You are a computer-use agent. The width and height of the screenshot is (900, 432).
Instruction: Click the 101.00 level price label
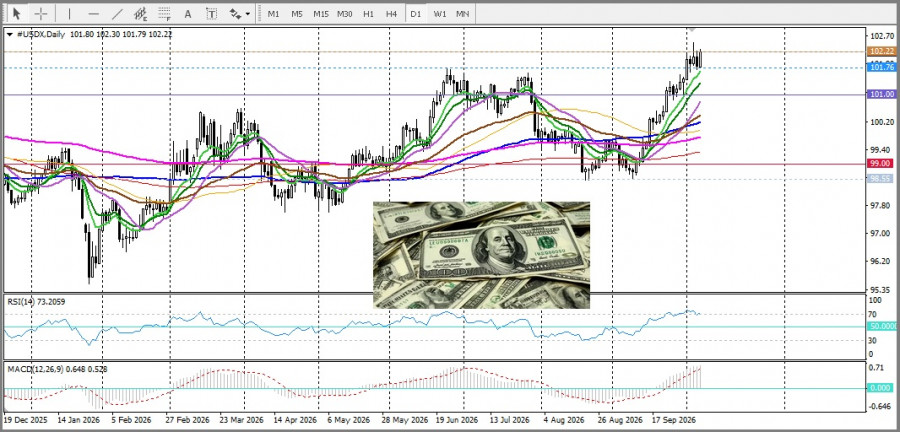882,94
